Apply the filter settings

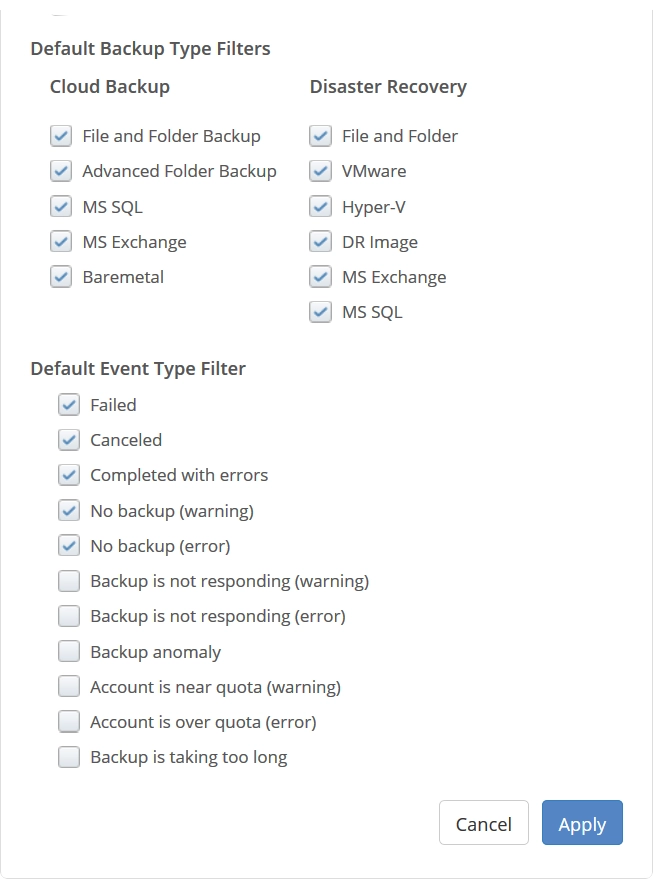(582, 822)
